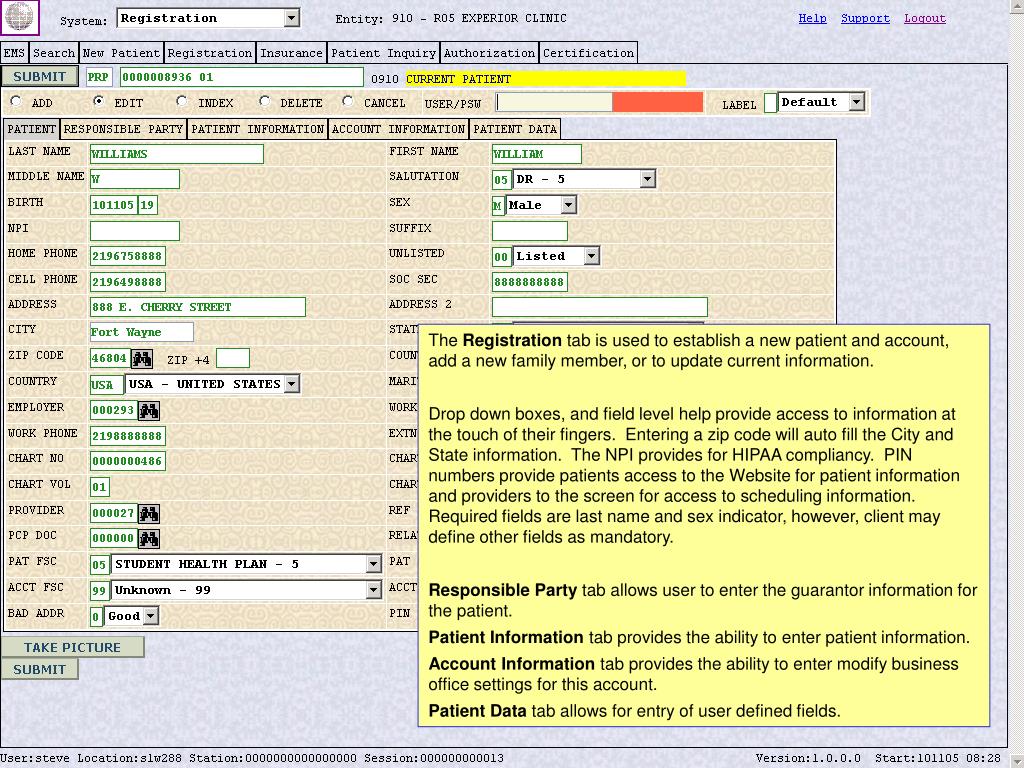
Task: Click the CHART VOL field
Action: [99, 487]
